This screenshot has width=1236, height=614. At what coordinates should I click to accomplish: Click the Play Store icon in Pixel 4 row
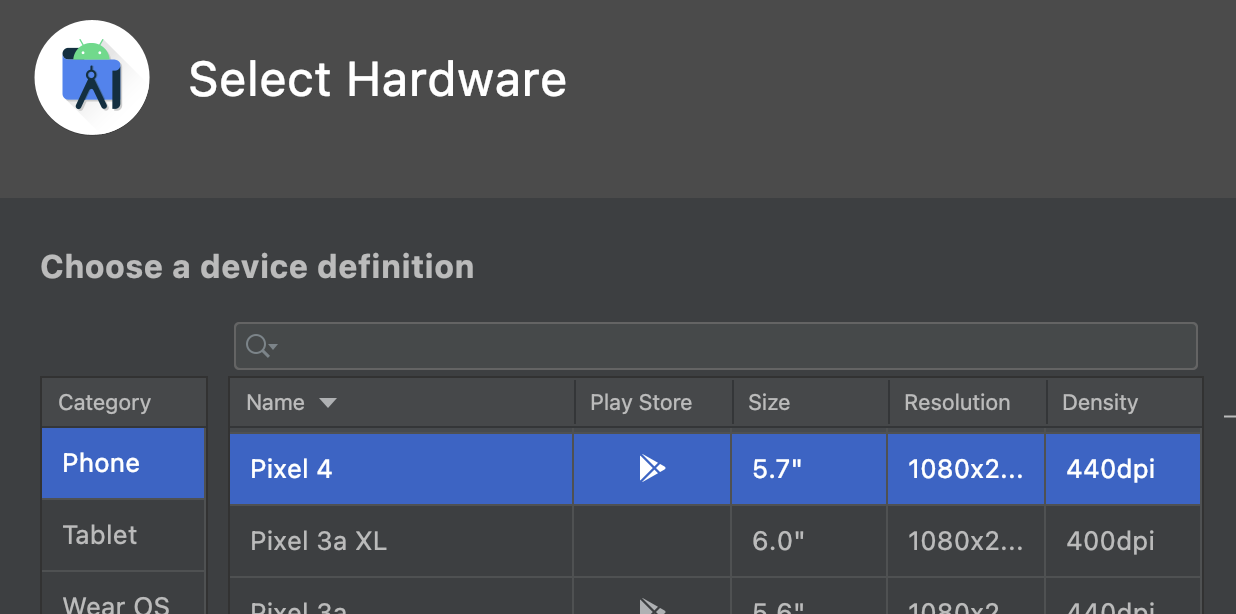coord(651,468)
